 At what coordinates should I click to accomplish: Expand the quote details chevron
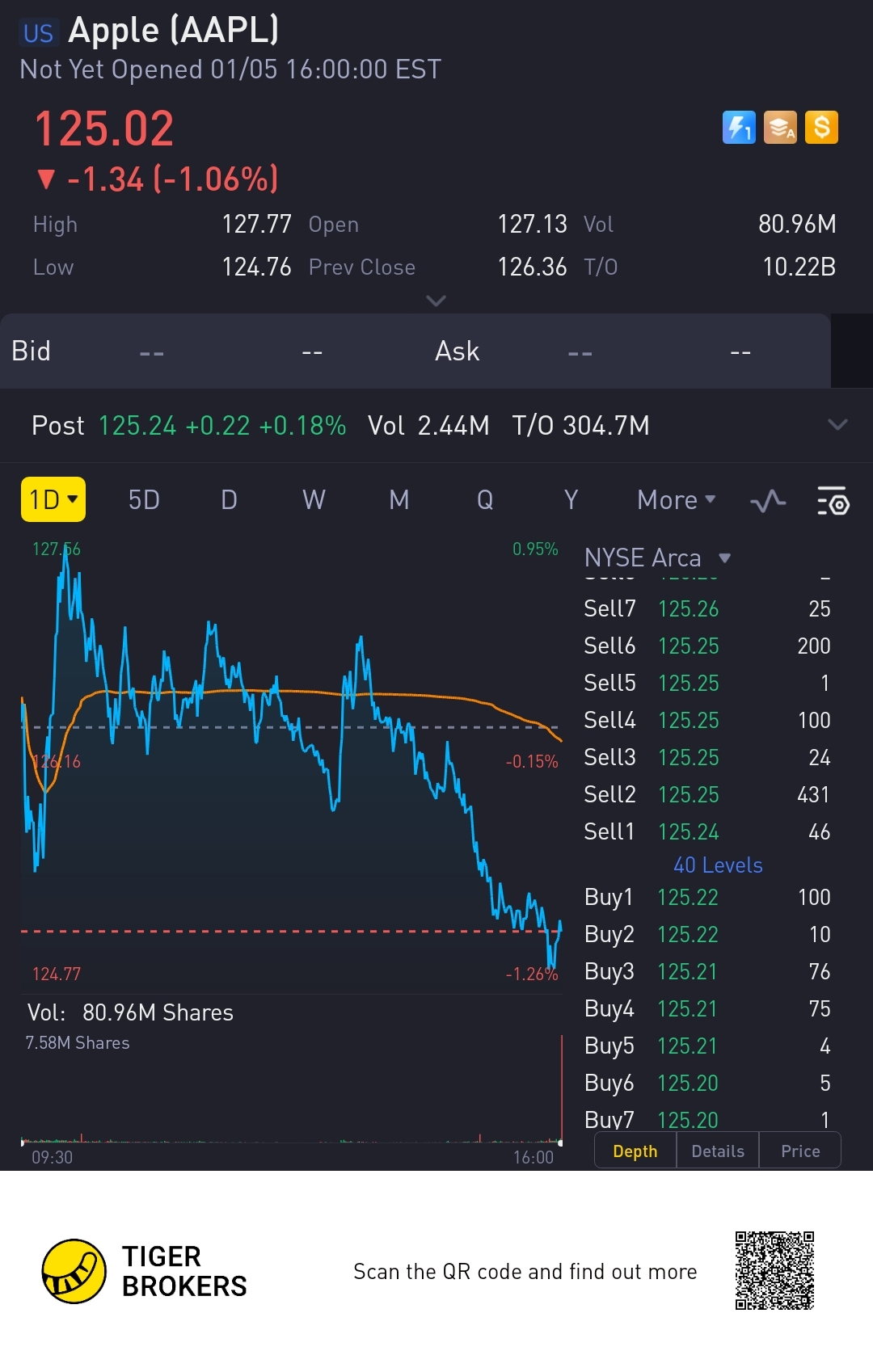[x=436, y=301]
